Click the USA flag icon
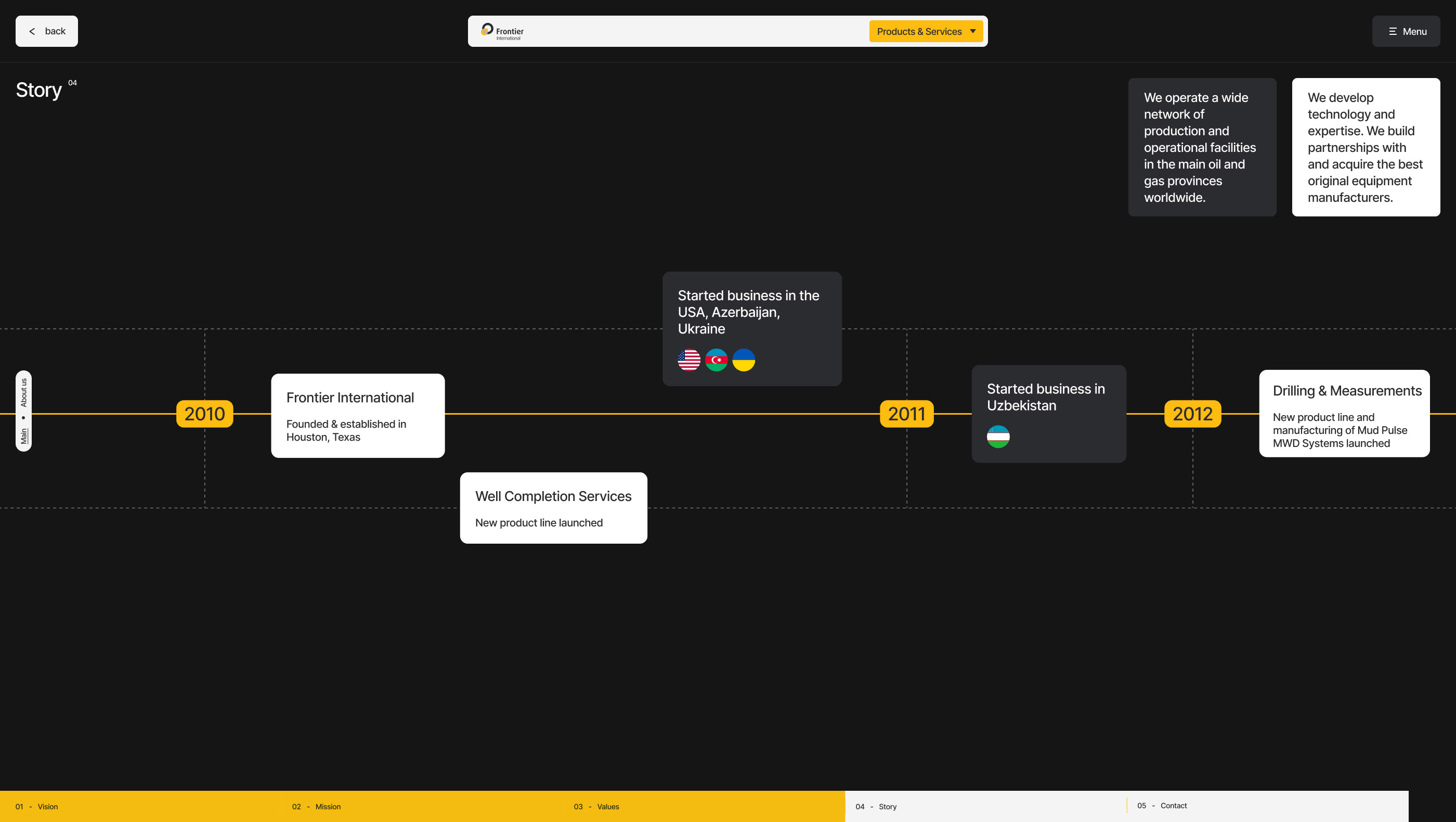1456x822 pixels. point(688,360)
